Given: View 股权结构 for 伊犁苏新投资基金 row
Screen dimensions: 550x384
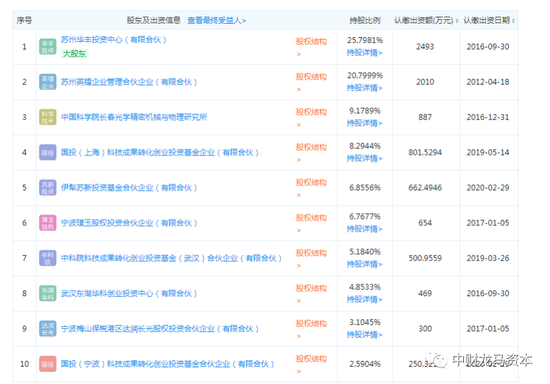Looking at the screenshot, I should click(311, 183).
